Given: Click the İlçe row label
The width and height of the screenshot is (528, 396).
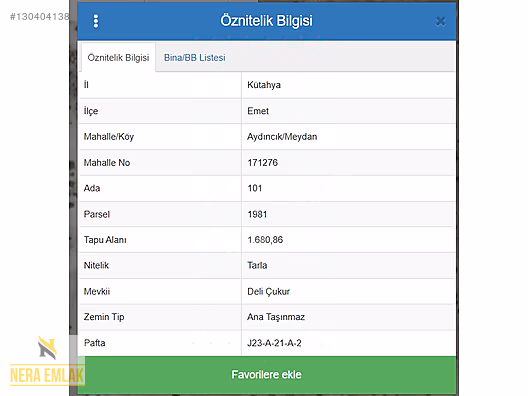Looking at the screenshot, I should tap(91, 111).
